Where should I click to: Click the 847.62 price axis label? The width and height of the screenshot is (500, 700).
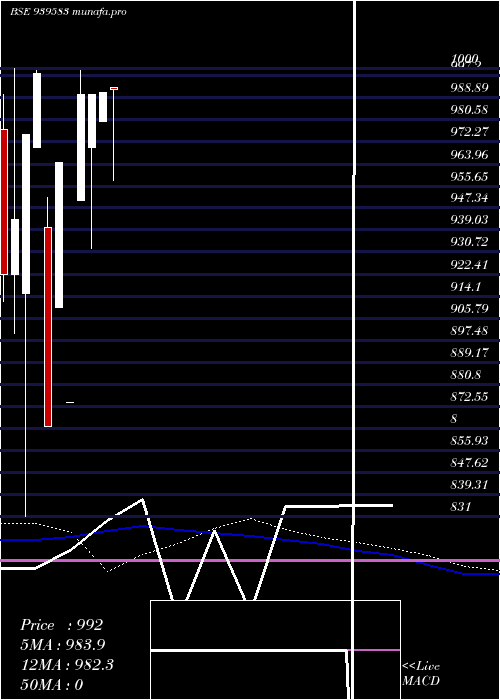coord(469,463)
